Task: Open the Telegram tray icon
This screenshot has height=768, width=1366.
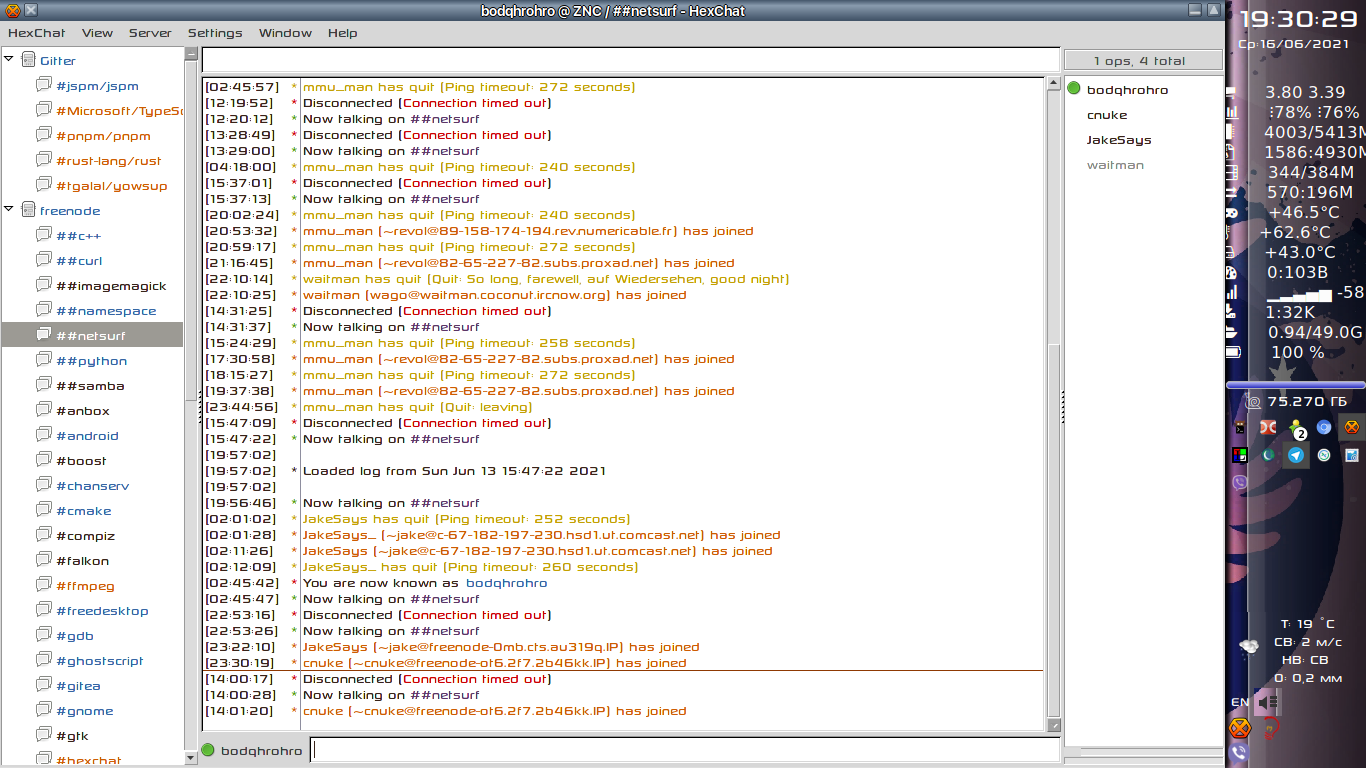Action: [1296, 455]
